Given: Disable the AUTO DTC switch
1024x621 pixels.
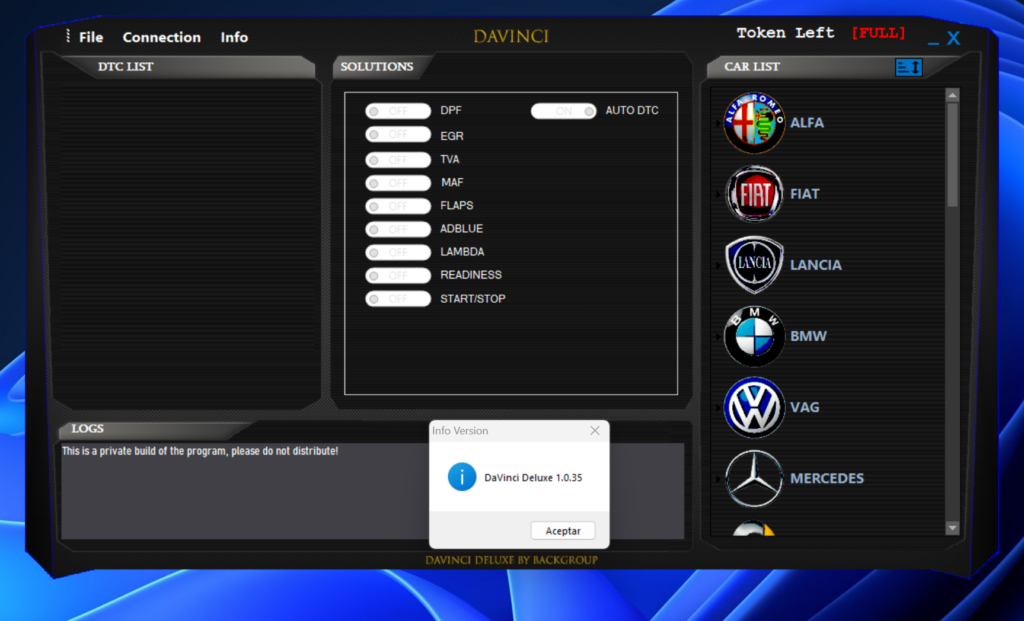Looking at the screenshot, I should click(x=564, y=111).
